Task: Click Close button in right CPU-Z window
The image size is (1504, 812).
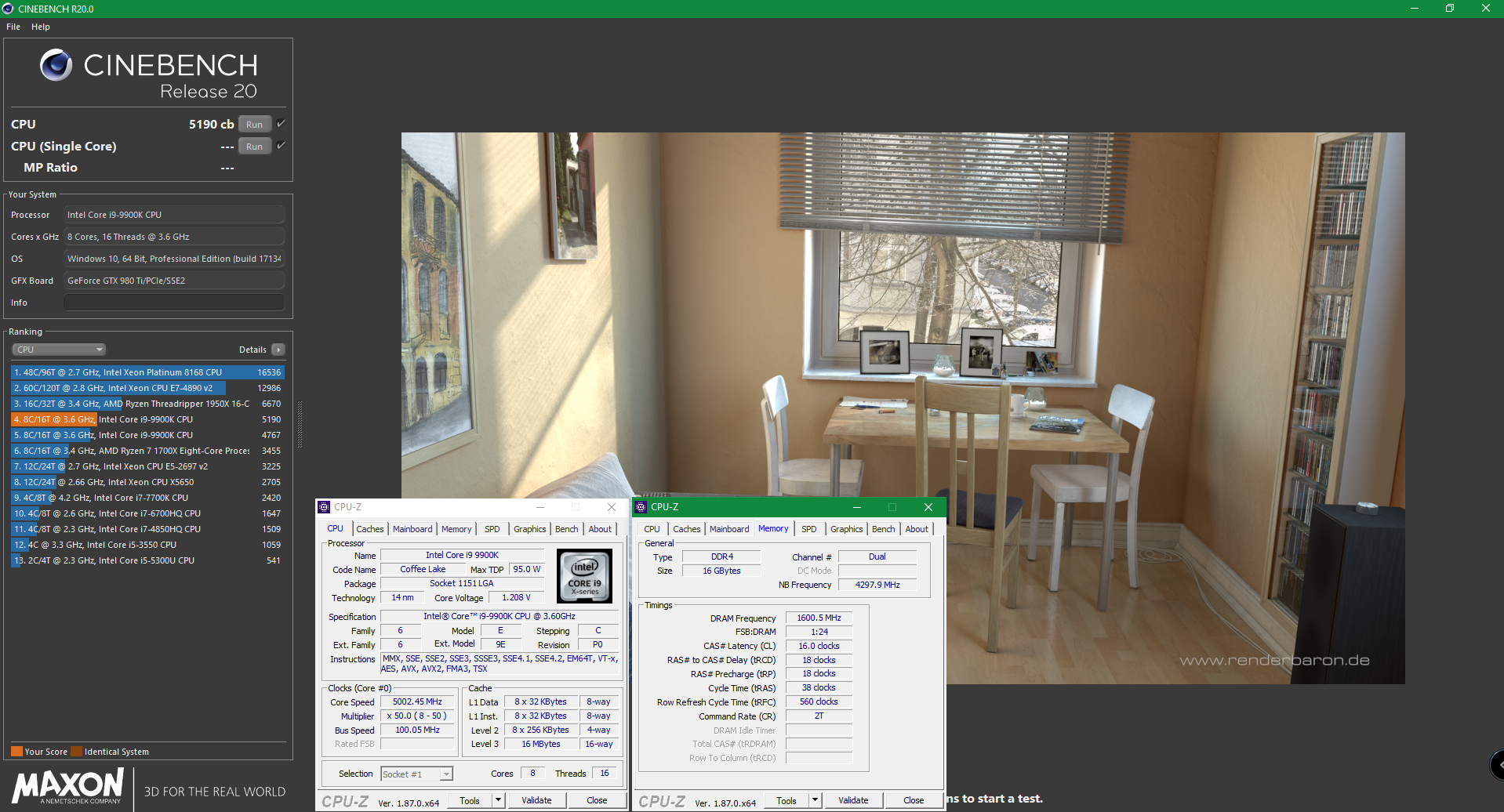Action: click(914, 800)
